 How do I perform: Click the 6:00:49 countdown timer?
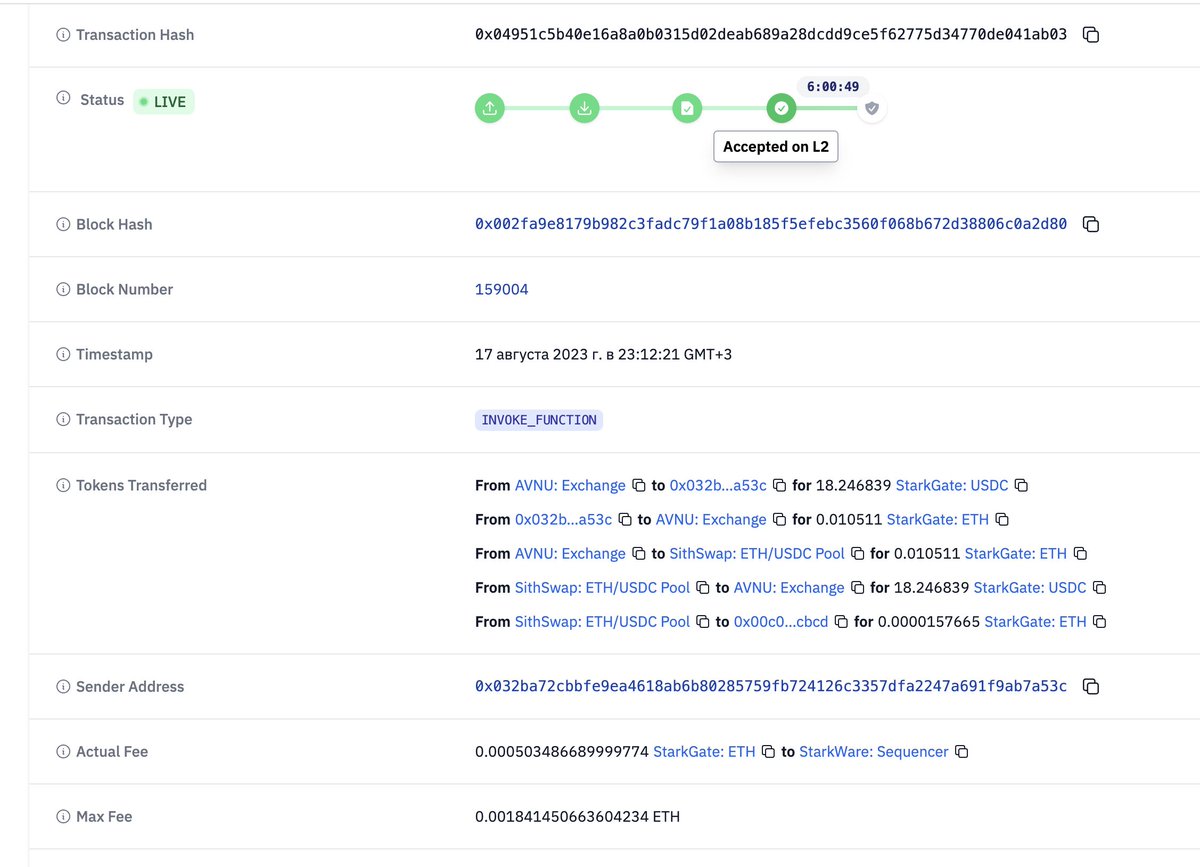coord(832,87)
